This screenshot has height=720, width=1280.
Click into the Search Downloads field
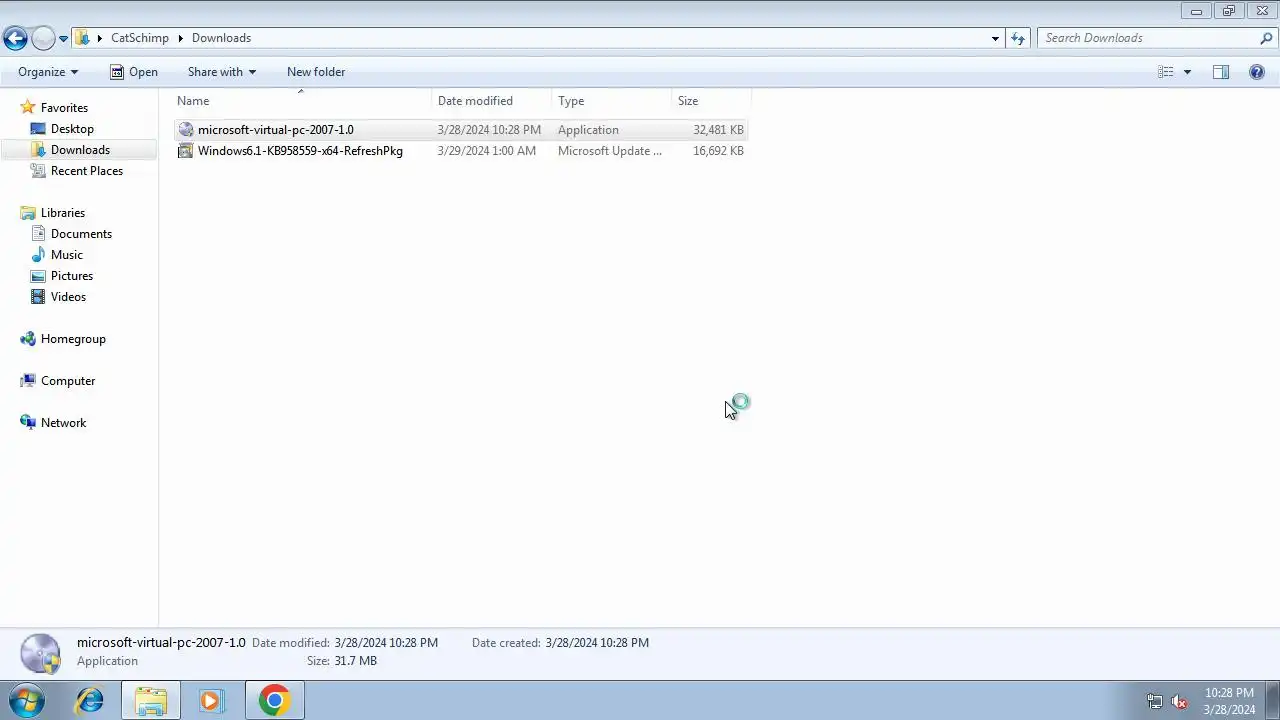pos(1146,38)
